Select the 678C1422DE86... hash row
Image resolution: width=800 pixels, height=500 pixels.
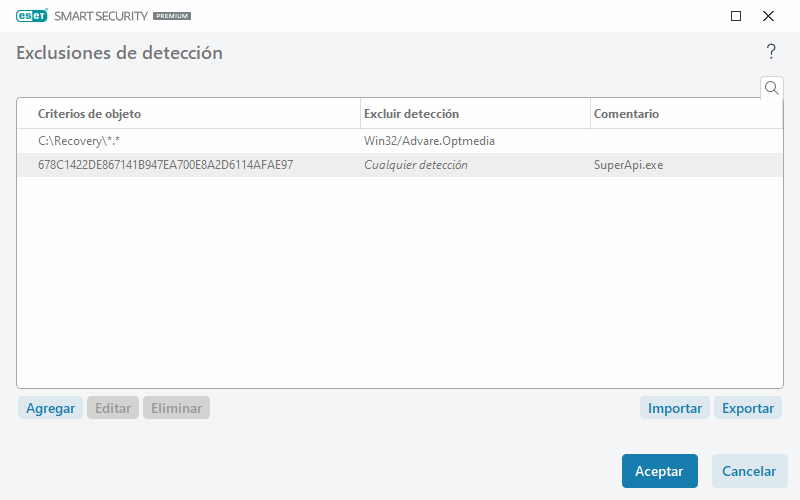pyautogui.click(x=399, y=165)
